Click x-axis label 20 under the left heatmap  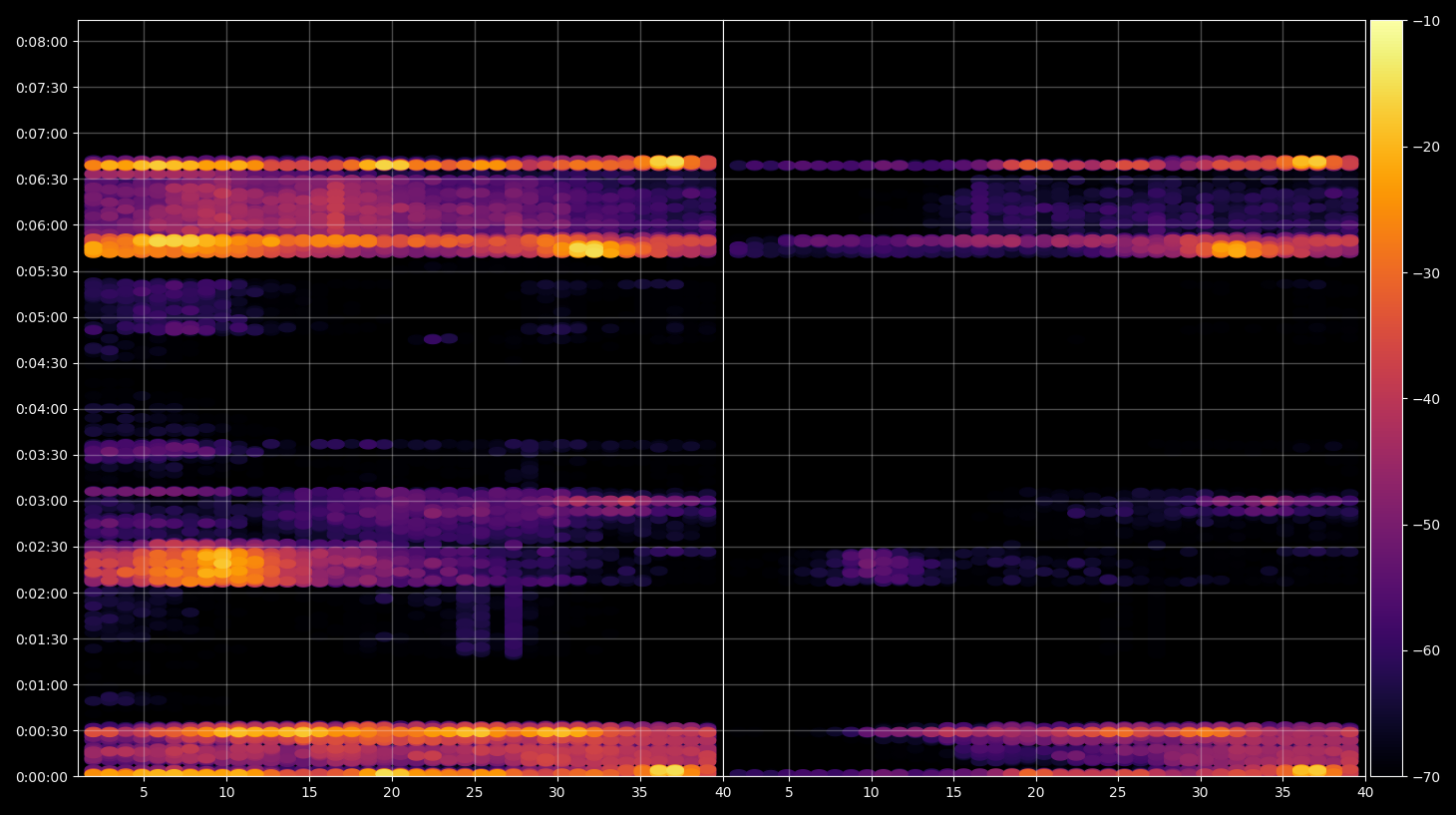[x=392, y=793]
